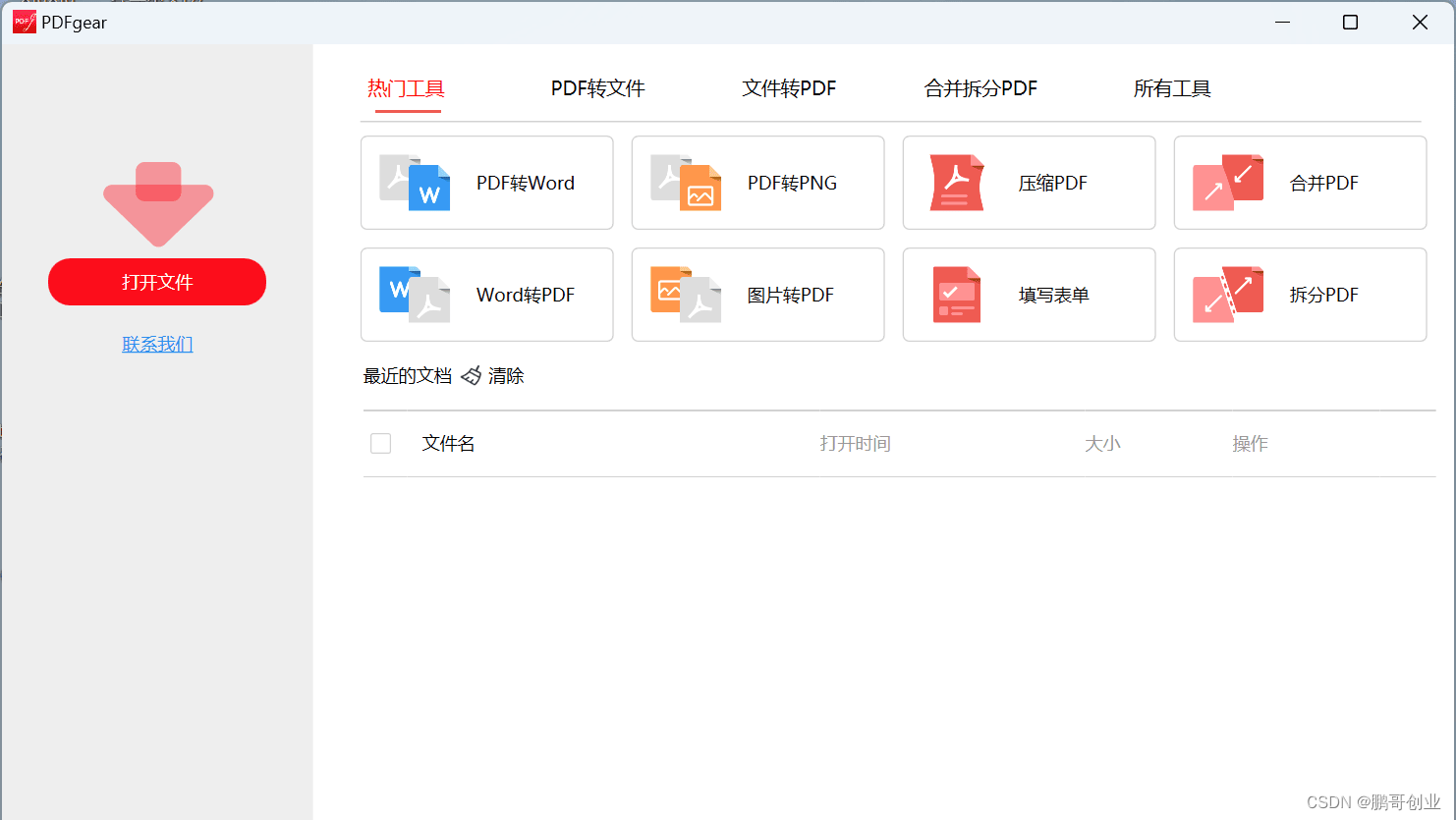Click the 填写表单 form icon

957,295
